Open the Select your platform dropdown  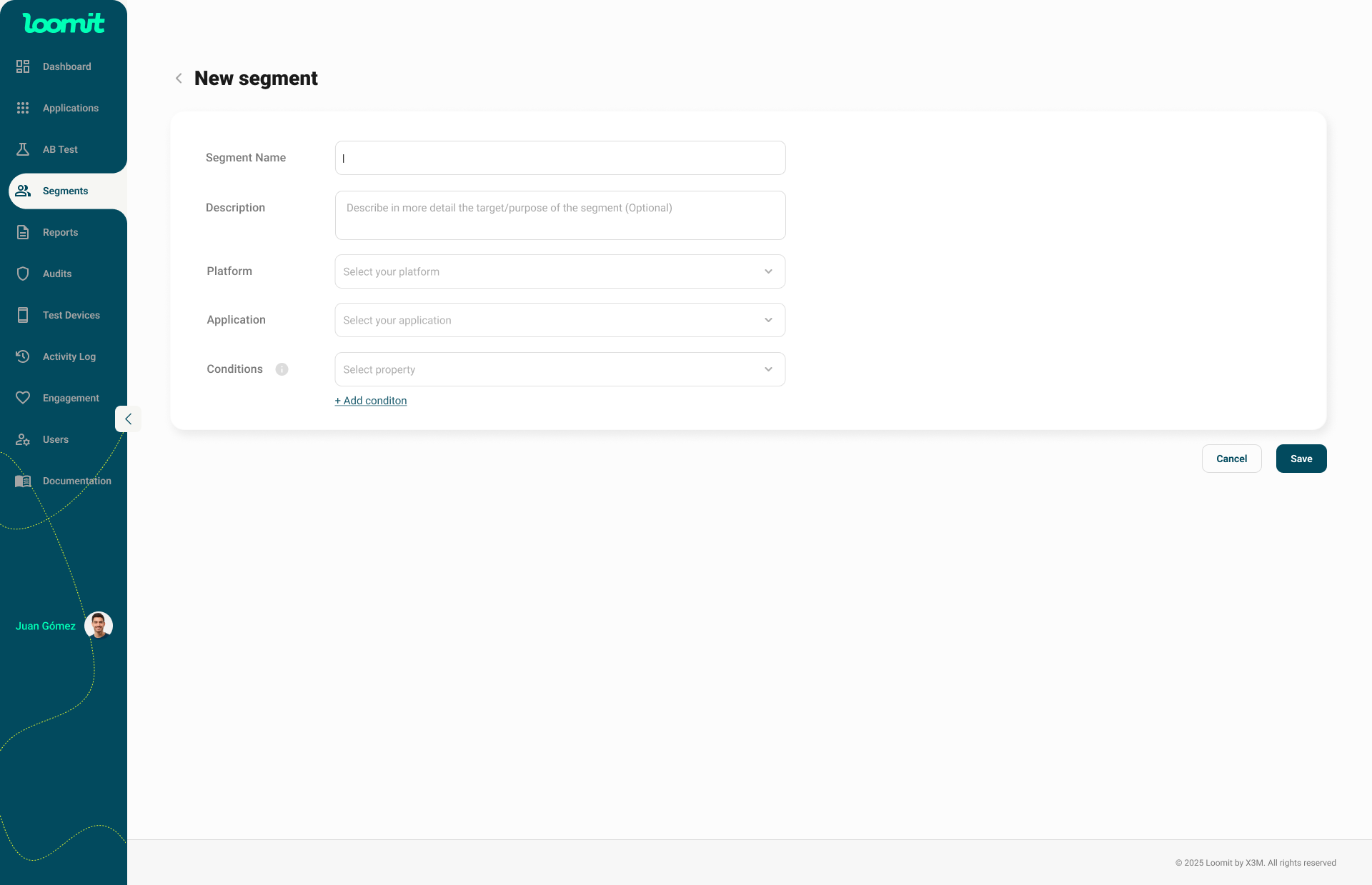coord(560,271)
